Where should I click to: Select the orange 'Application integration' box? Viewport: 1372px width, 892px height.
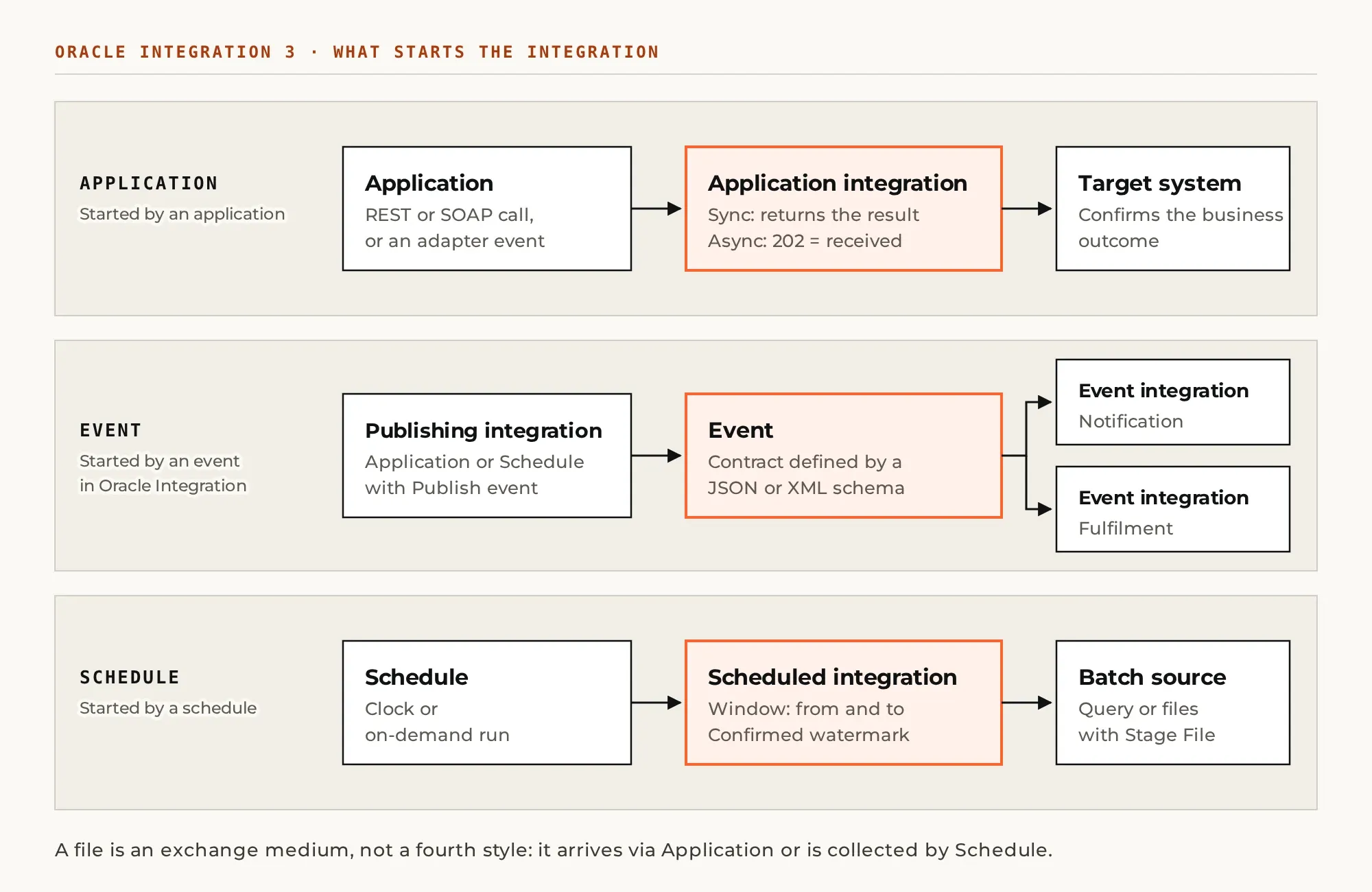click(x=844, y=209)
